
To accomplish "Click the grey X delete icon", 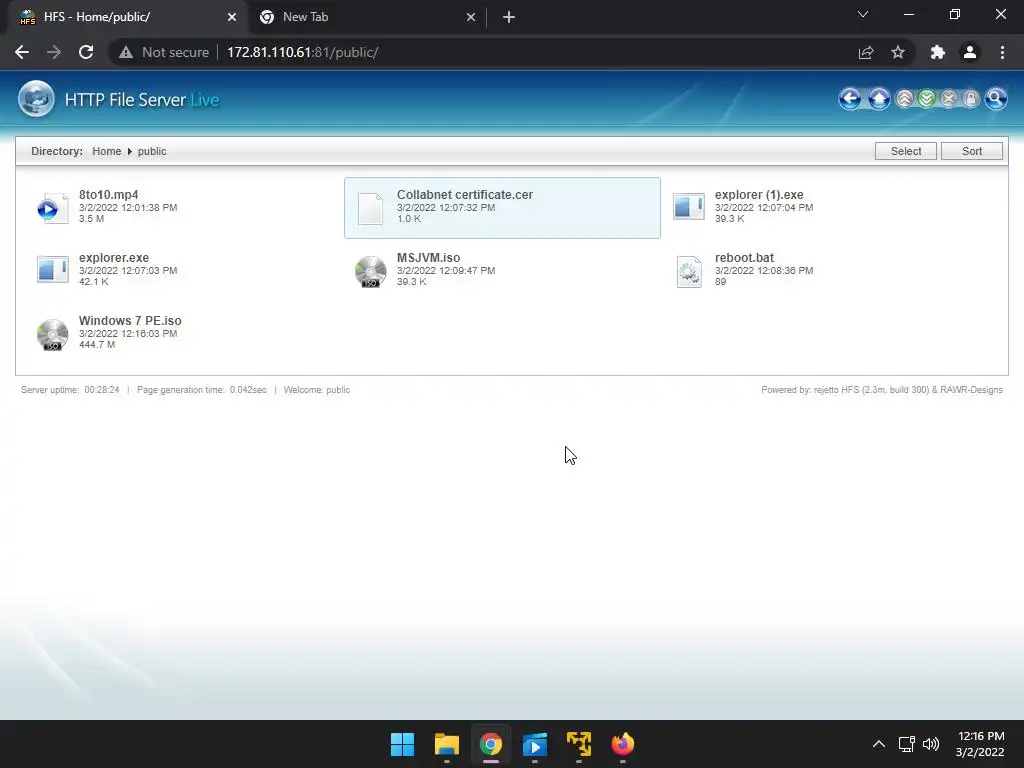I will pos(949,99).
